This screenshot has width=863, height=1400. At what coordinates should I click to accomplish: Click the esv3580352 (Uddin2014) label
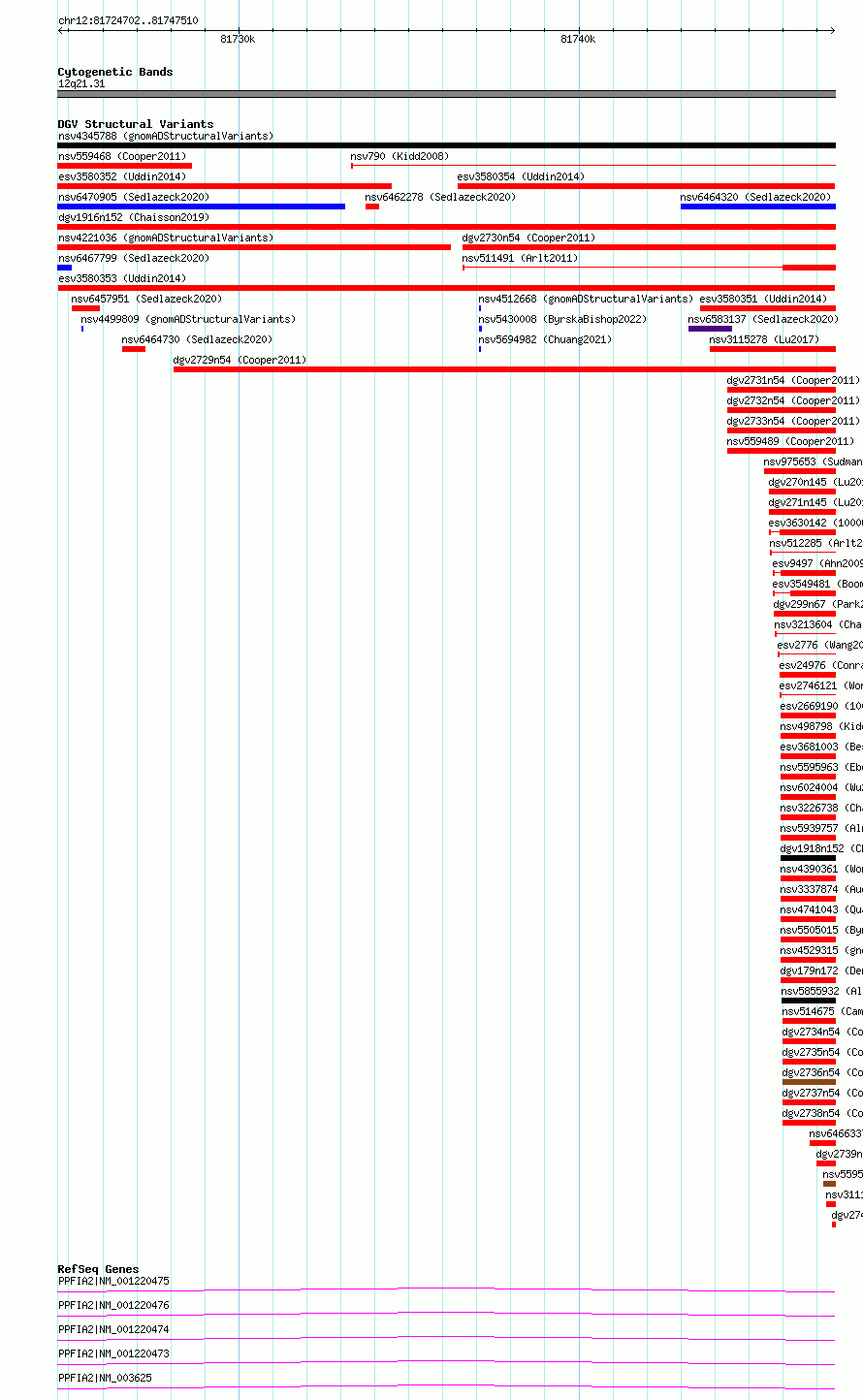pyautogui.click(x=122, y=176)
